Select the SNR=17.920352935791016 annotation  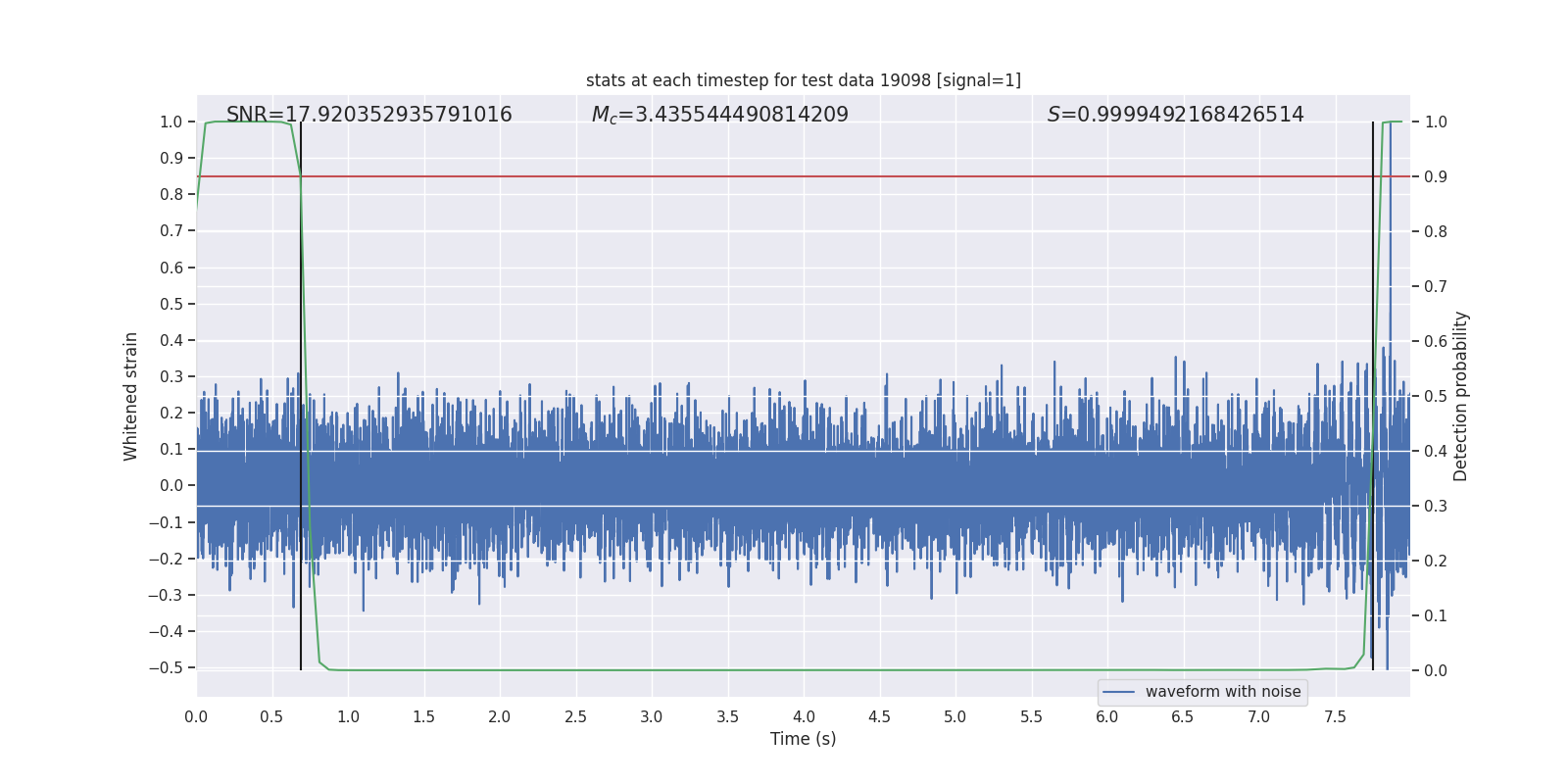[369, 115]
